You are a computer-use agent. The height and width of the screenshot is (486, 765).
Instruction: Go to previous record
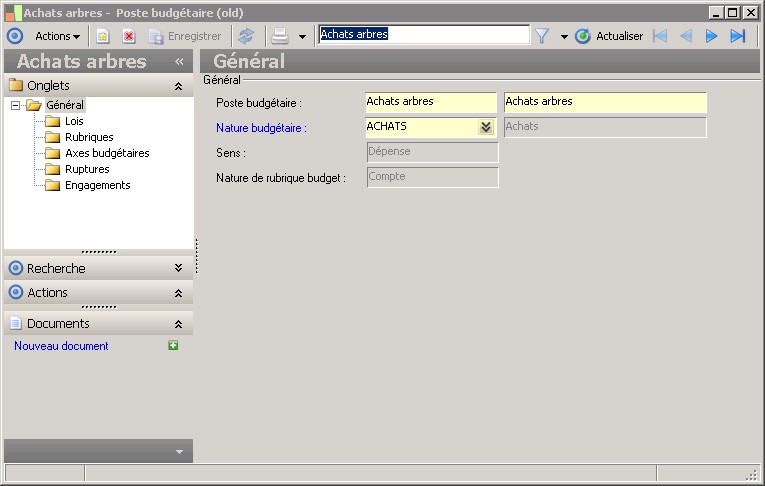coord(686,36)
